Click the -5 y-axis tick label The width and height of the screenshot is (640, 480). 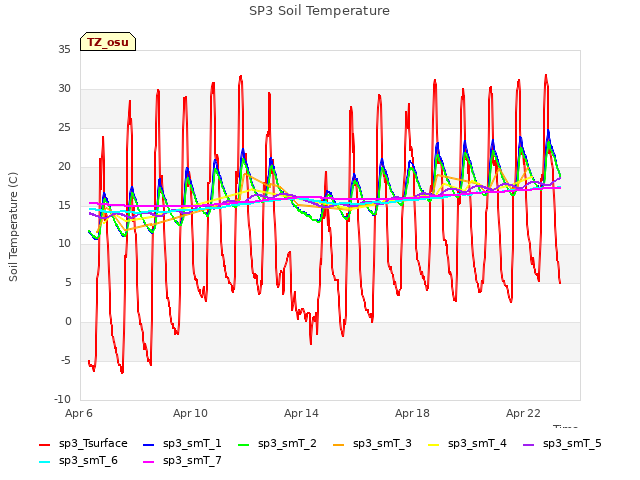click(66, 360)
